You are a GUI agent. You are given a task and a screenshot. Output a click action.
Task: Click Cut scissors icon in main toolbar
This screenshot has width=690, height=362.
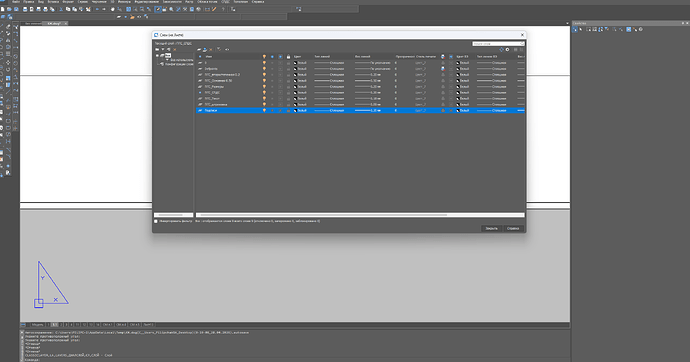(x=61, y=9)
